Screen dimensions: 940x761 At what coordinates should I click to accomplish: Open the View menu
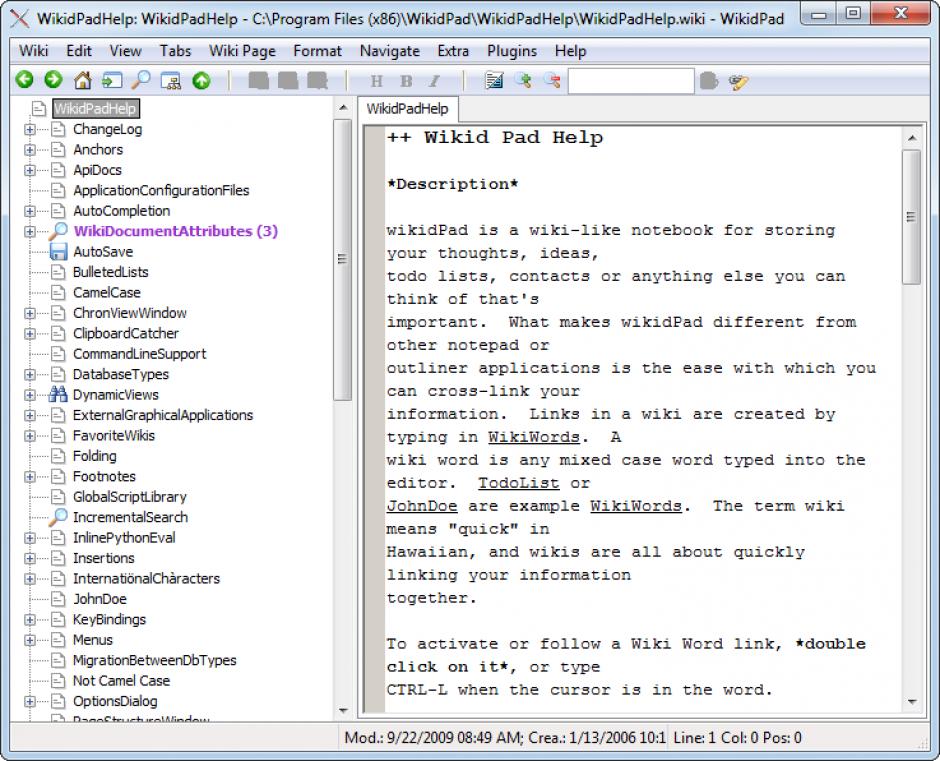pos(125,51)
